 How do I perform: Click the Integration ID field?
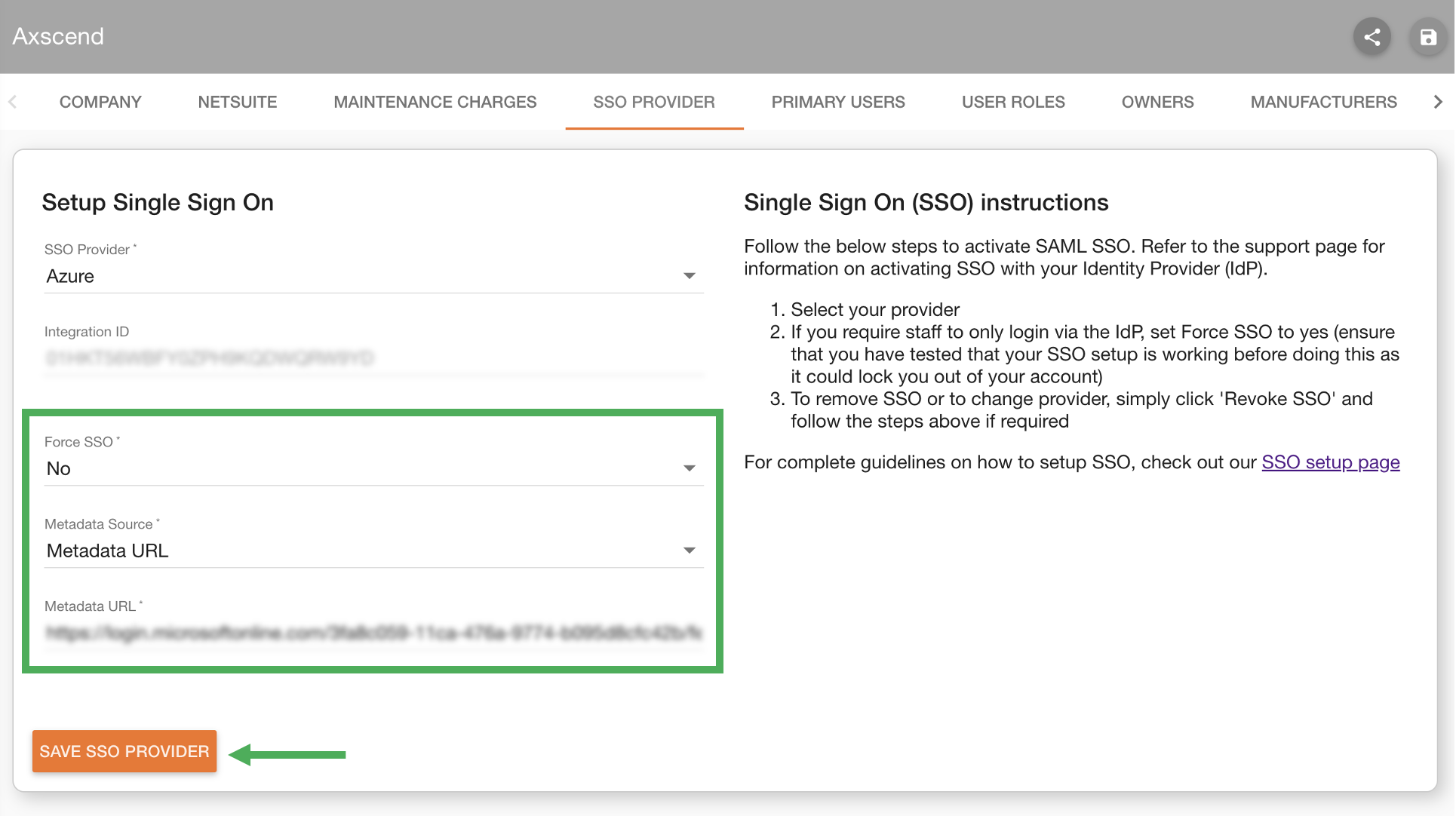pos(373,357)
